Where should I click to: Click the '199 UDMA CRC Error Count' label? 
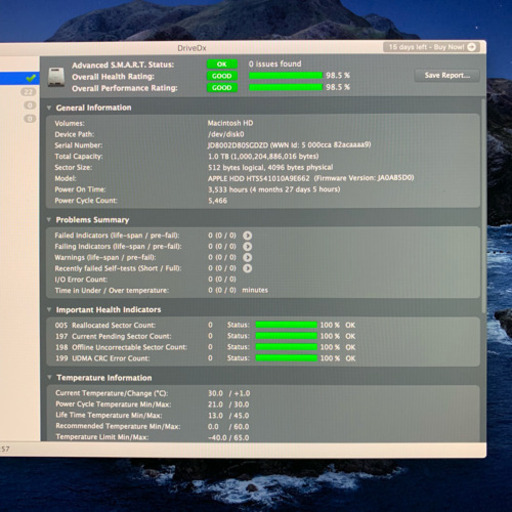pos(102,358)
